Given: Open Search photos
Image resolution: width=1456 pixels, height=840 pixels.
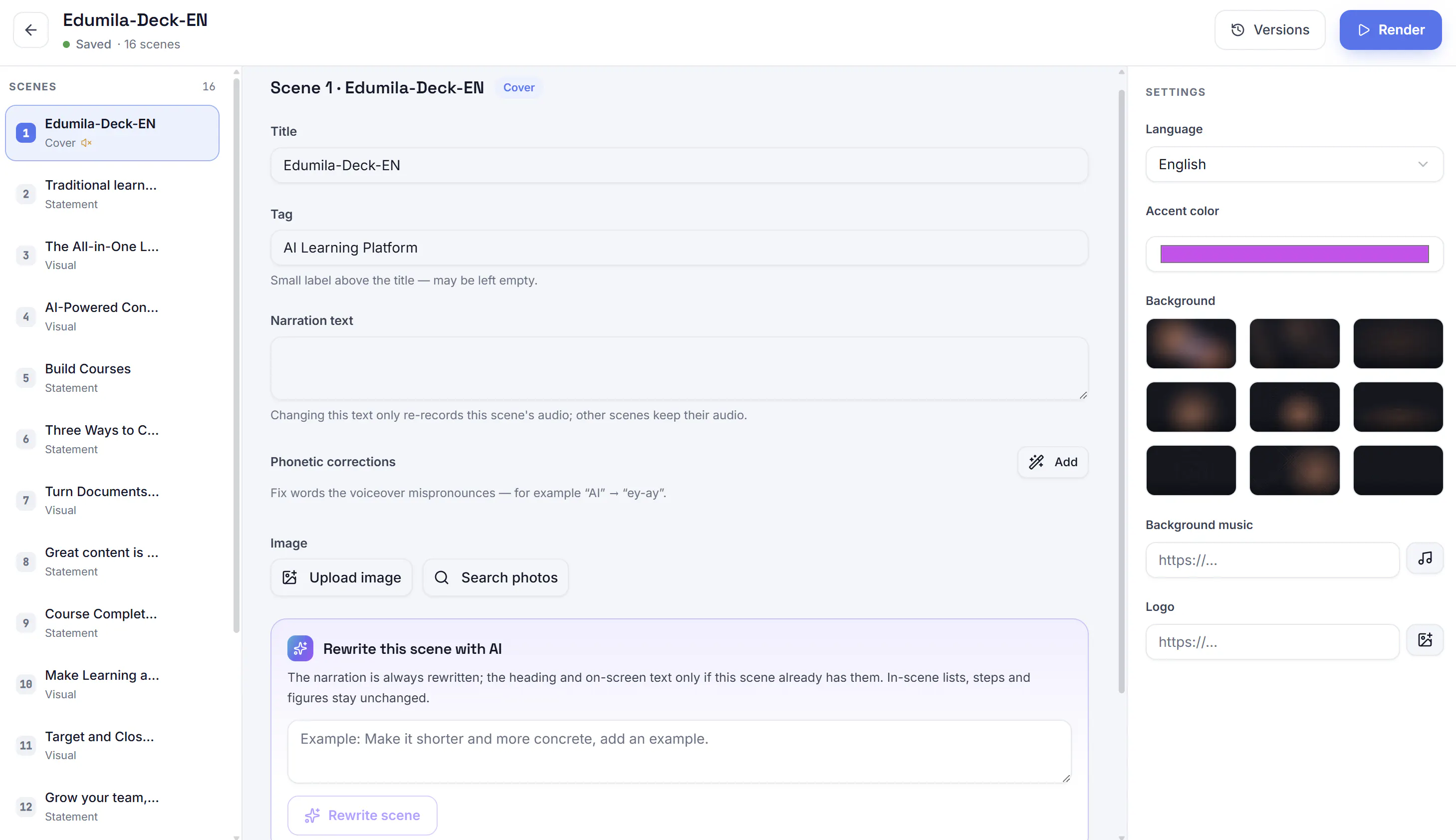Looking at the screenshot, I should pos(495,577).
